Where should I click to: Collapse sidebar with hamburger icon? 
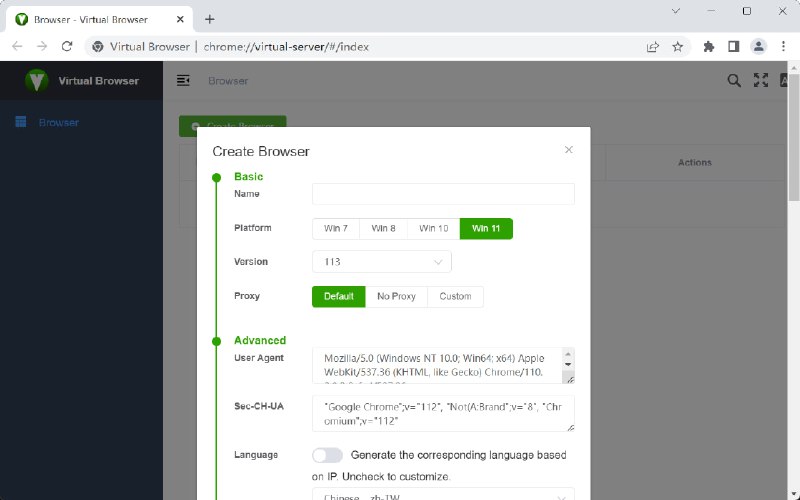(183, 81)
